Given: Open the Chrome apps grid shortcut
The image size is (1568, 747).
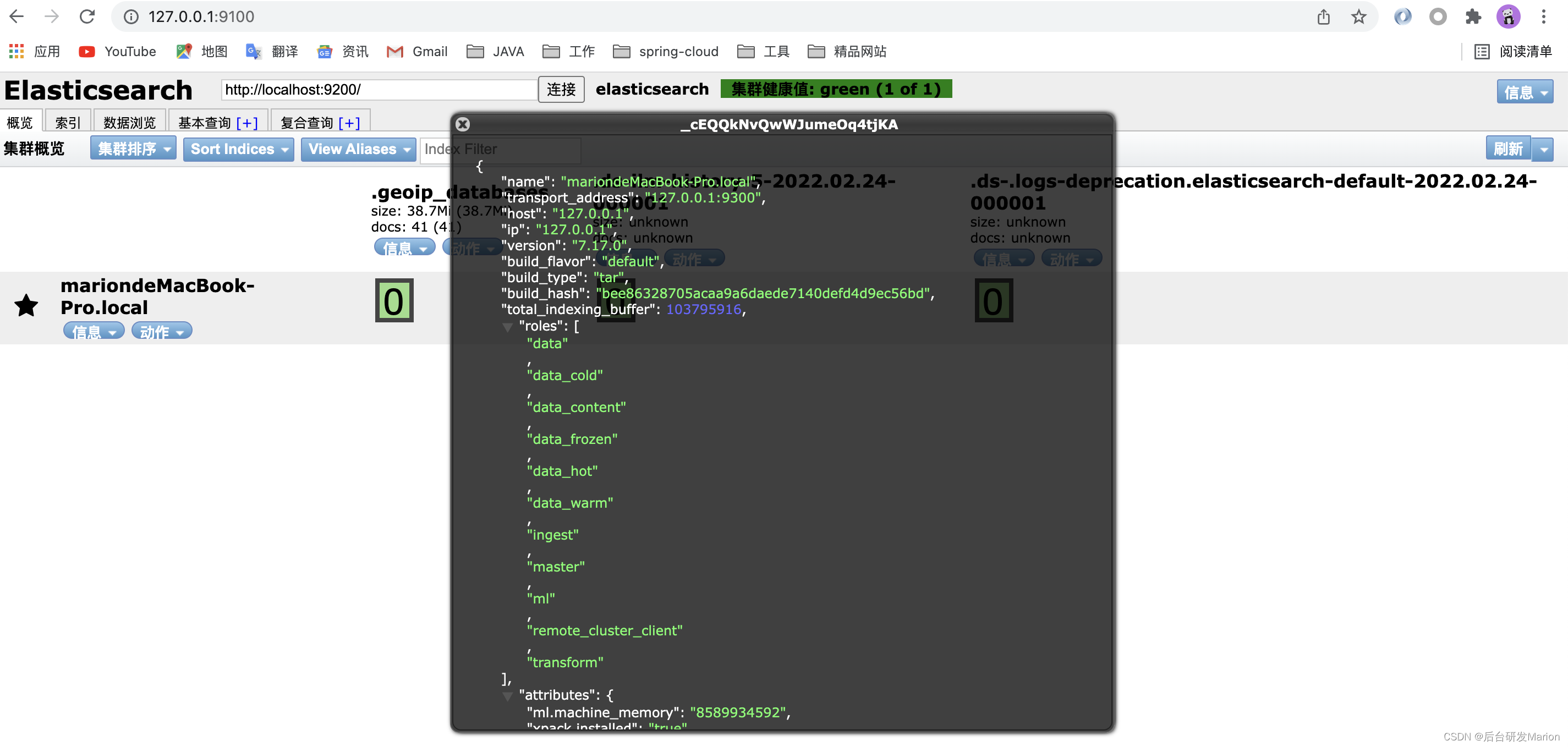Looking at the screenshot, I should [x=17, y=51].
